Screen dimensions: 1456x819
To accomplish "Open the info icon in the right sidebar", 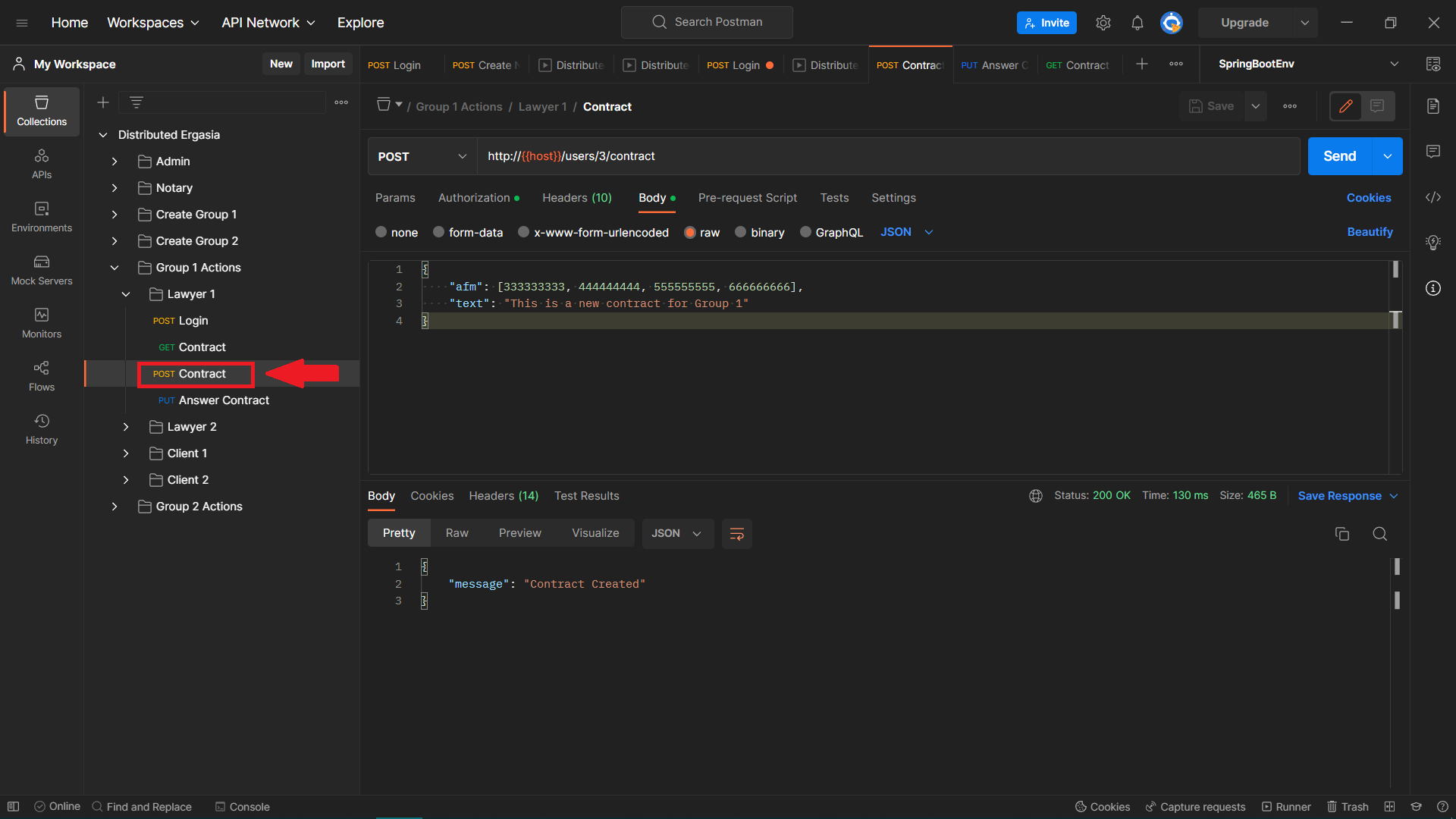I will pyautogui.click(x=1433, y=288).
